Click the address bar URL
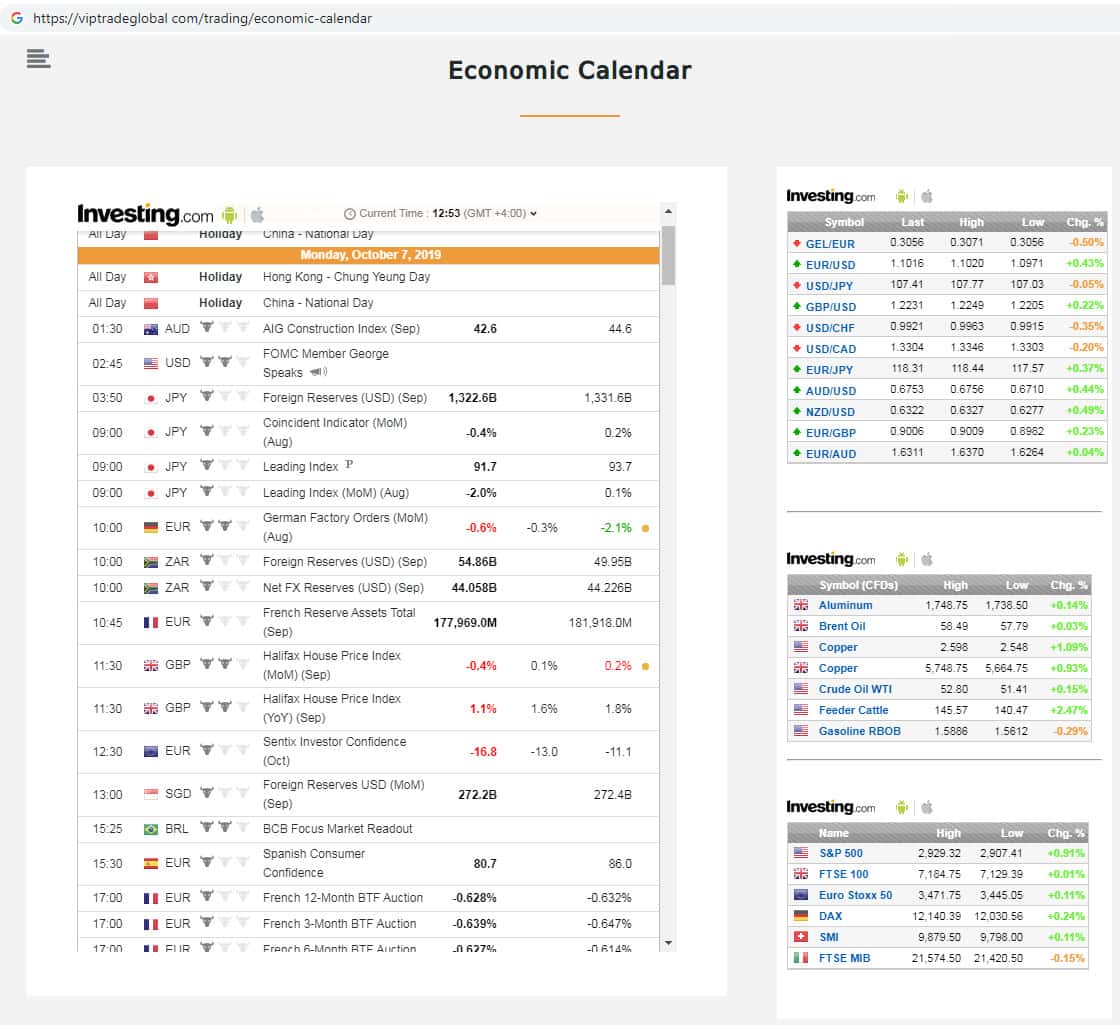The image size is (1120, 1025). (x=202, y=19)
